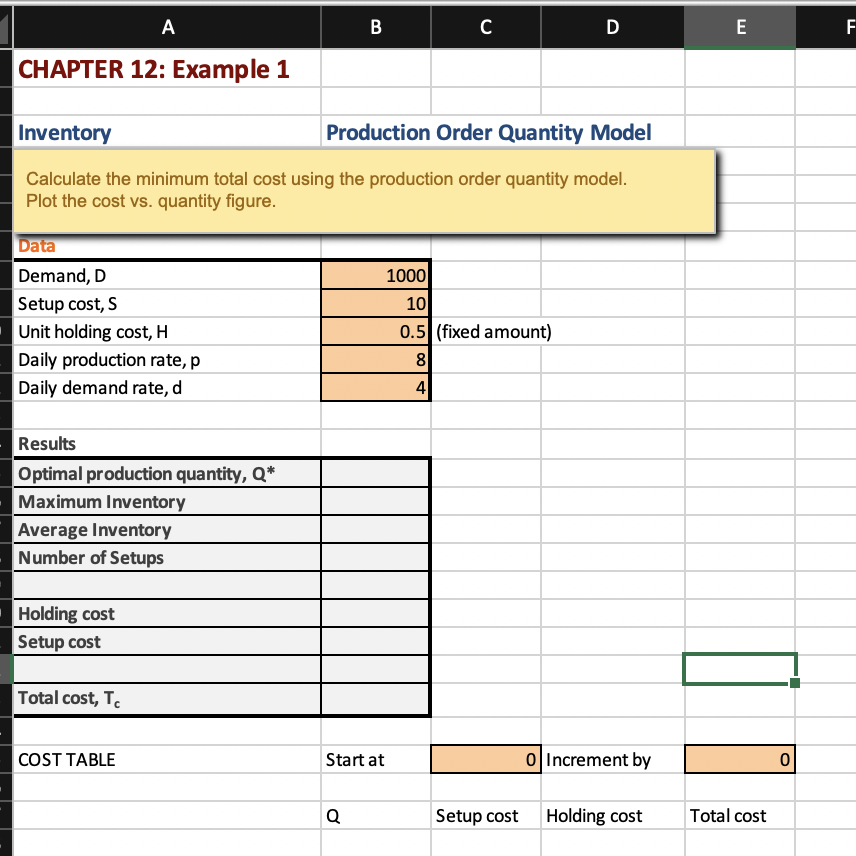Click the orange Increment by input cell
This screenshot has height=856, width=856.
click(739, 759)
